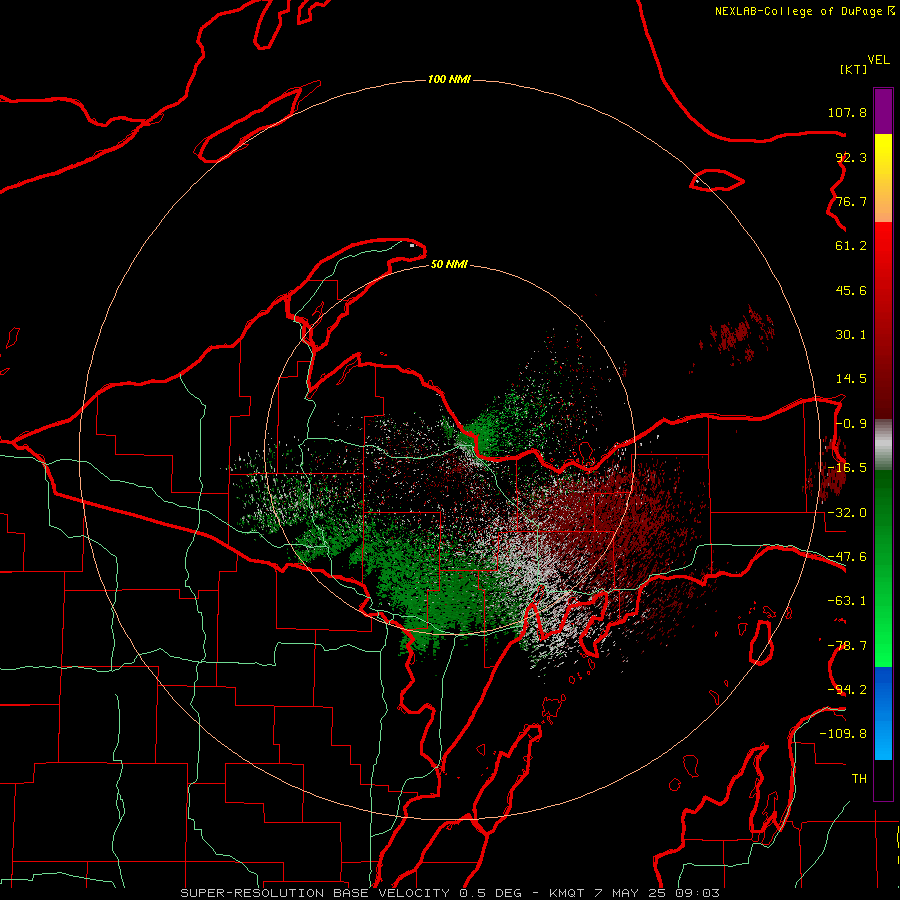Select the 50 NMI range ring label
Viewport: 900px width, 900px height.
click(449, 264)
